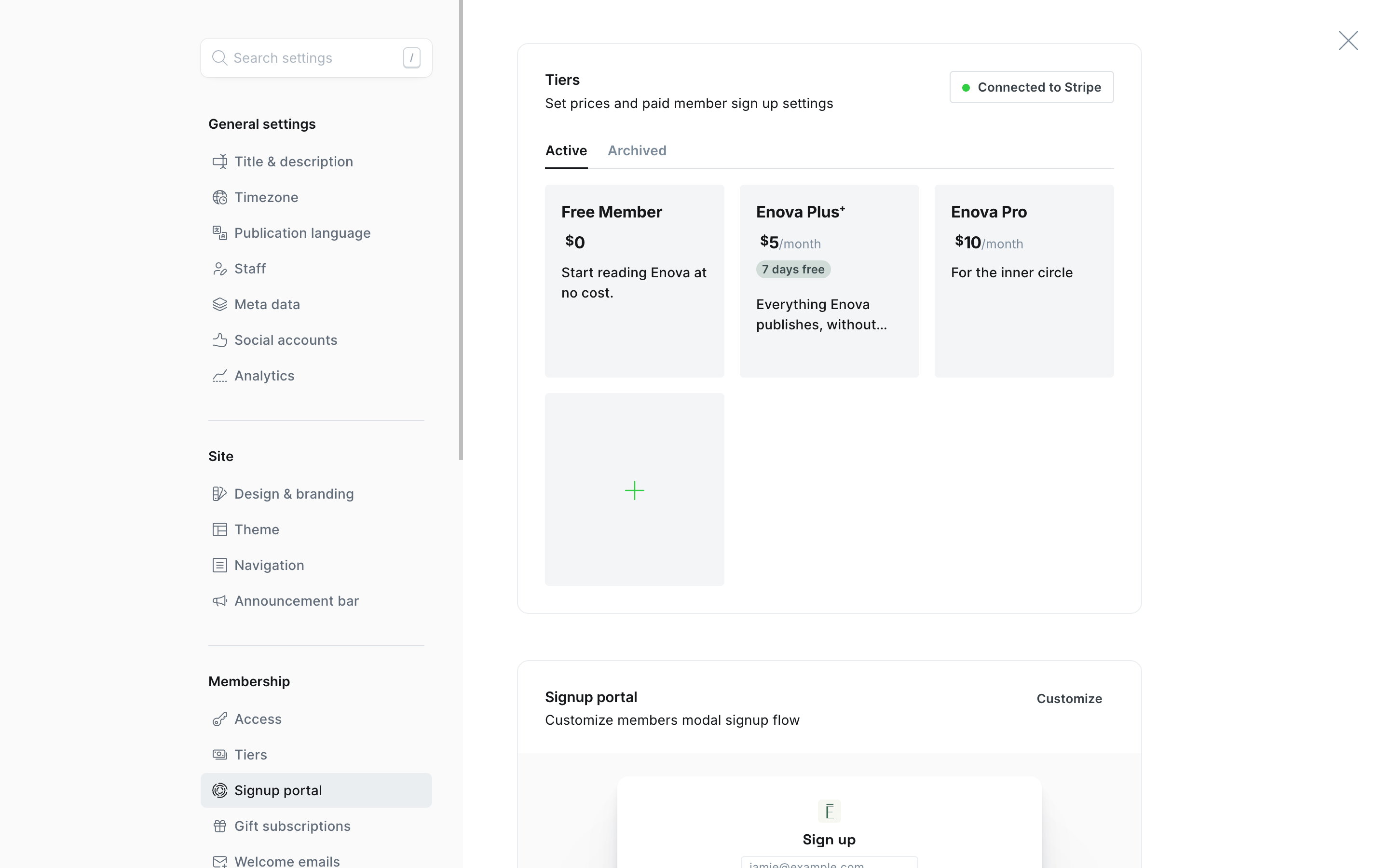This screenshot has height=868, width=1389.
Task: Click the Publication language icon
Action: (x=220, y=233)
